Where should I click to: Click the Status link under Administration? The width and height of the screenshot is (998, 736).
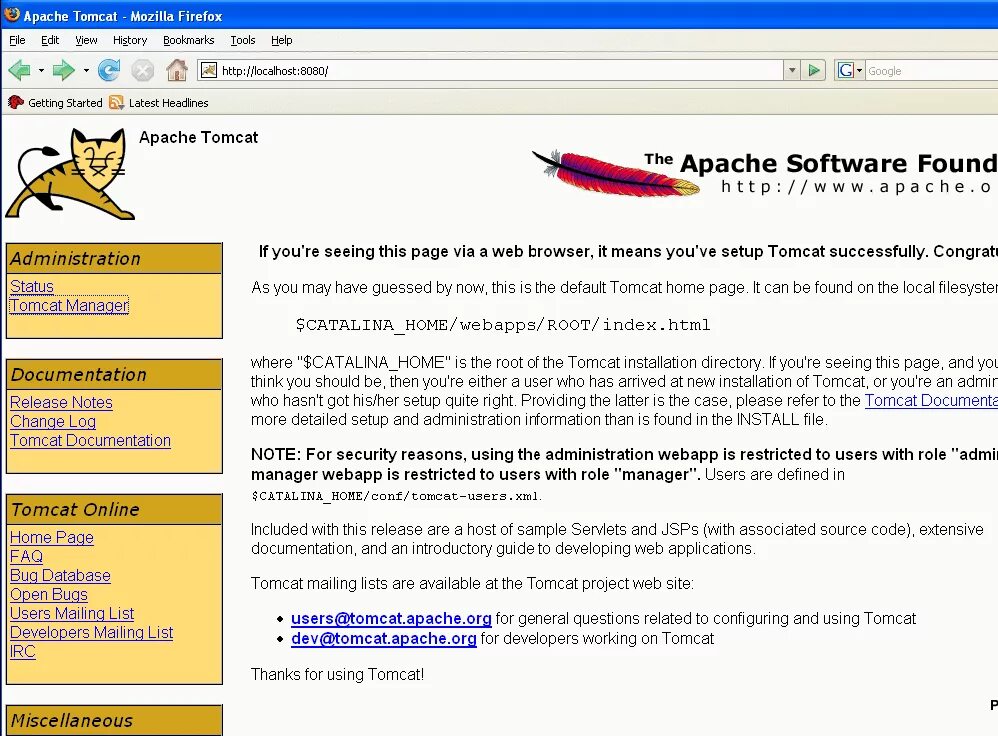(32, 287)
